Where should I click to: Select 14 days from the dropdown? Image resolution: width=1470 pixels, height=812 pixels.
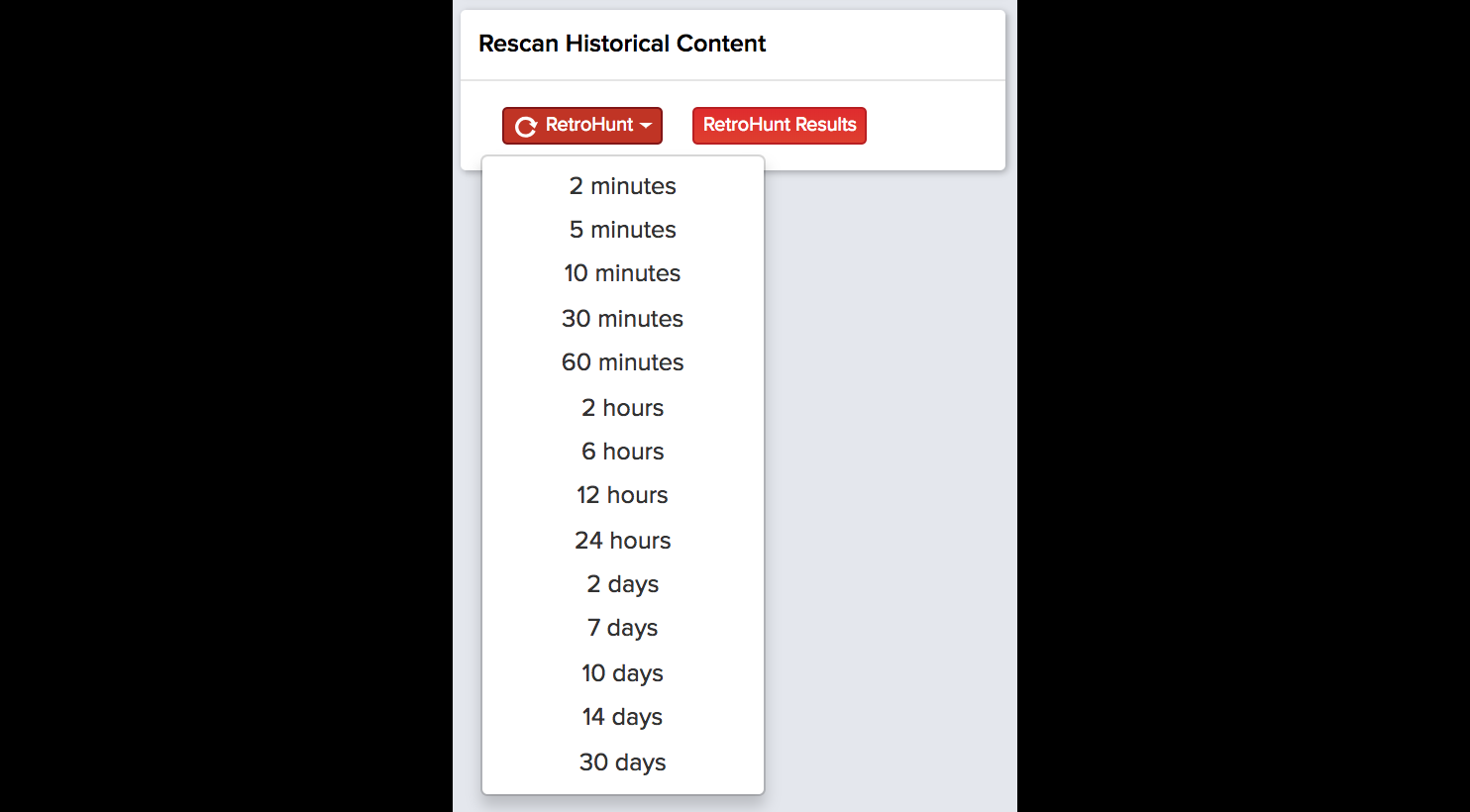point(623,717)
